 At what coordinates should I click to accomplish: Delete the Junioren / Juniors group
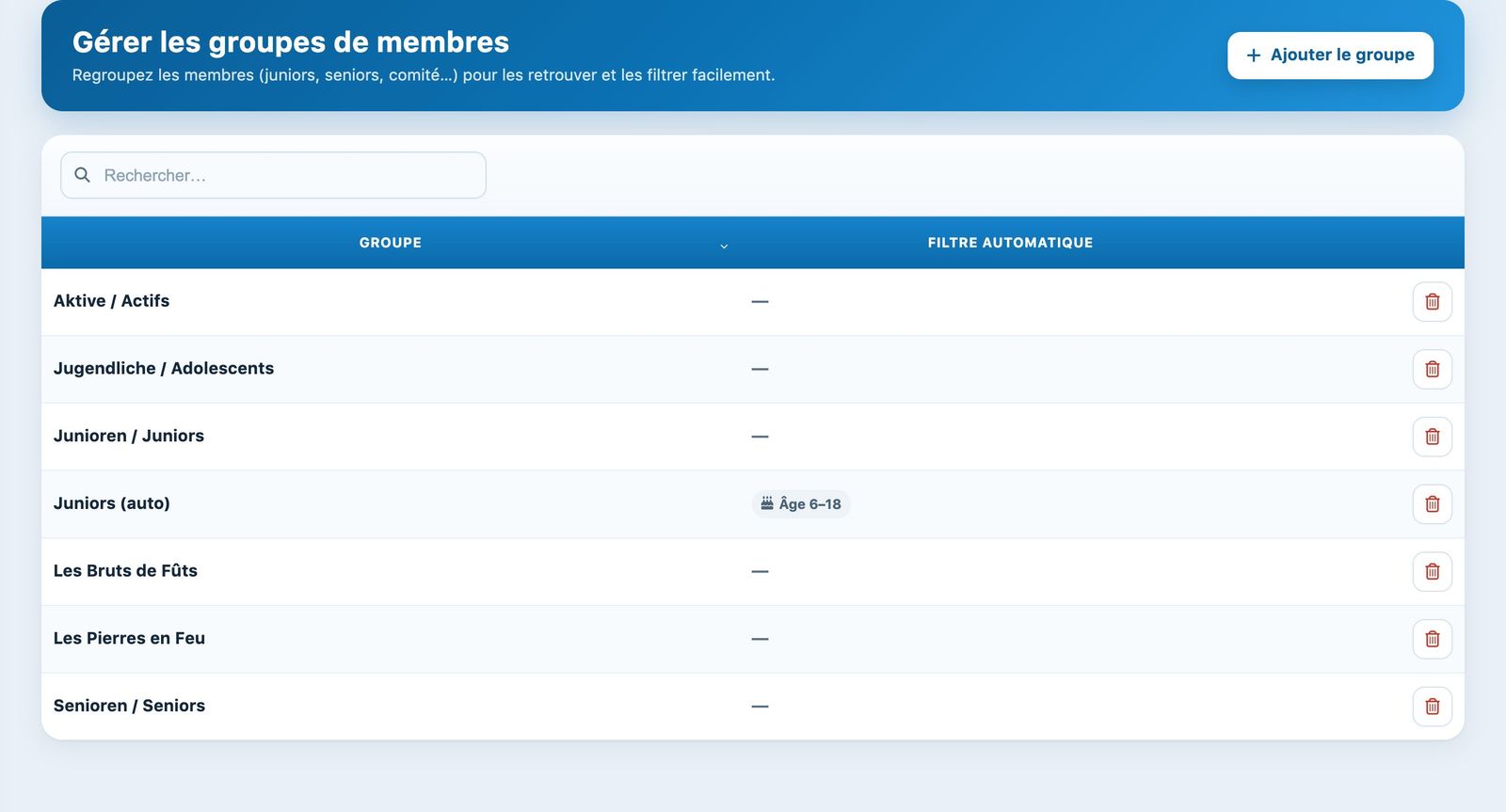click(x=1432, y=437)
